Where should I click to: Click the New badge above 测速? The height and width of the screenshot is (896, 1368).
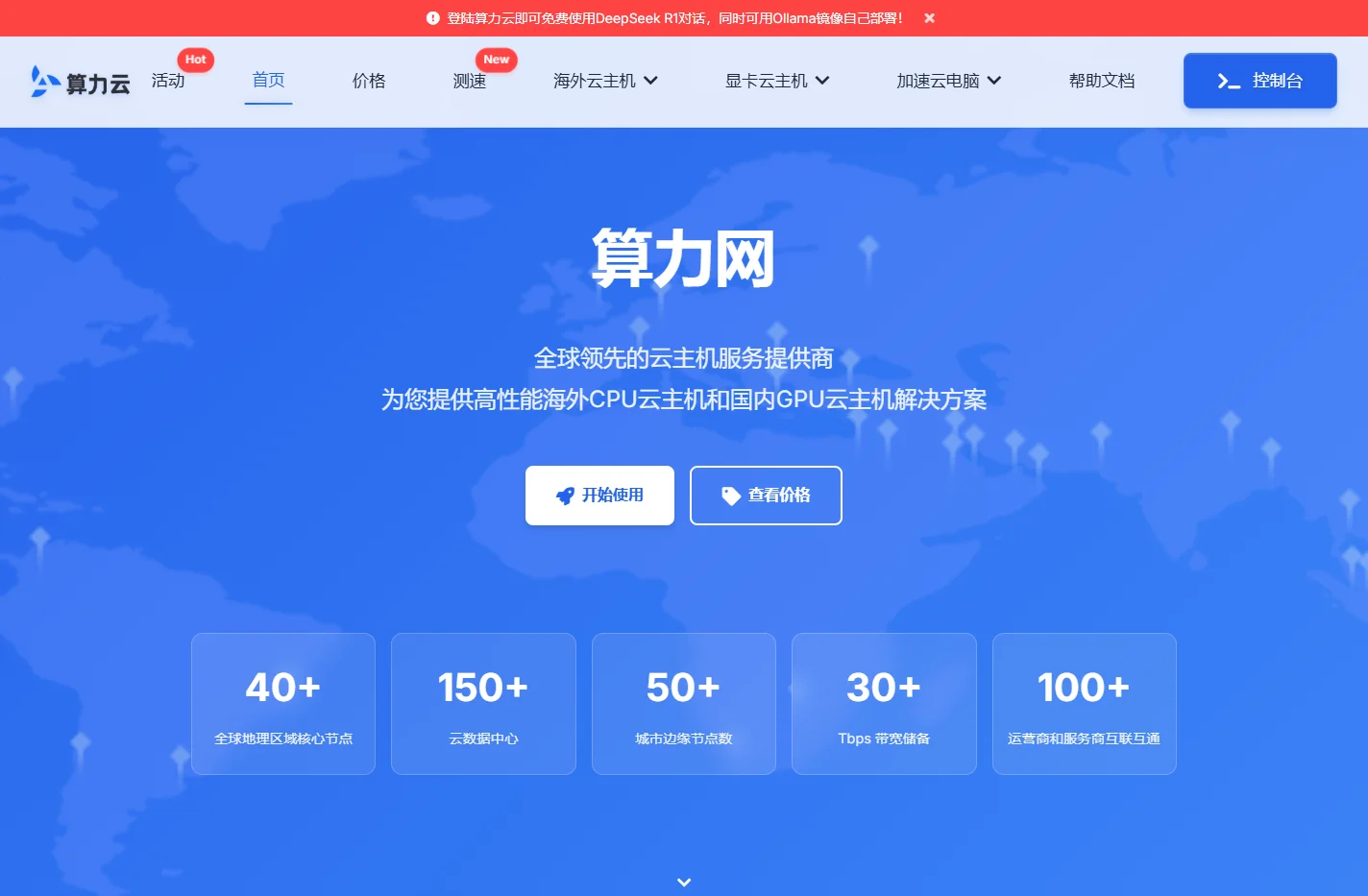pyautogui.click(x=497, y=60)
